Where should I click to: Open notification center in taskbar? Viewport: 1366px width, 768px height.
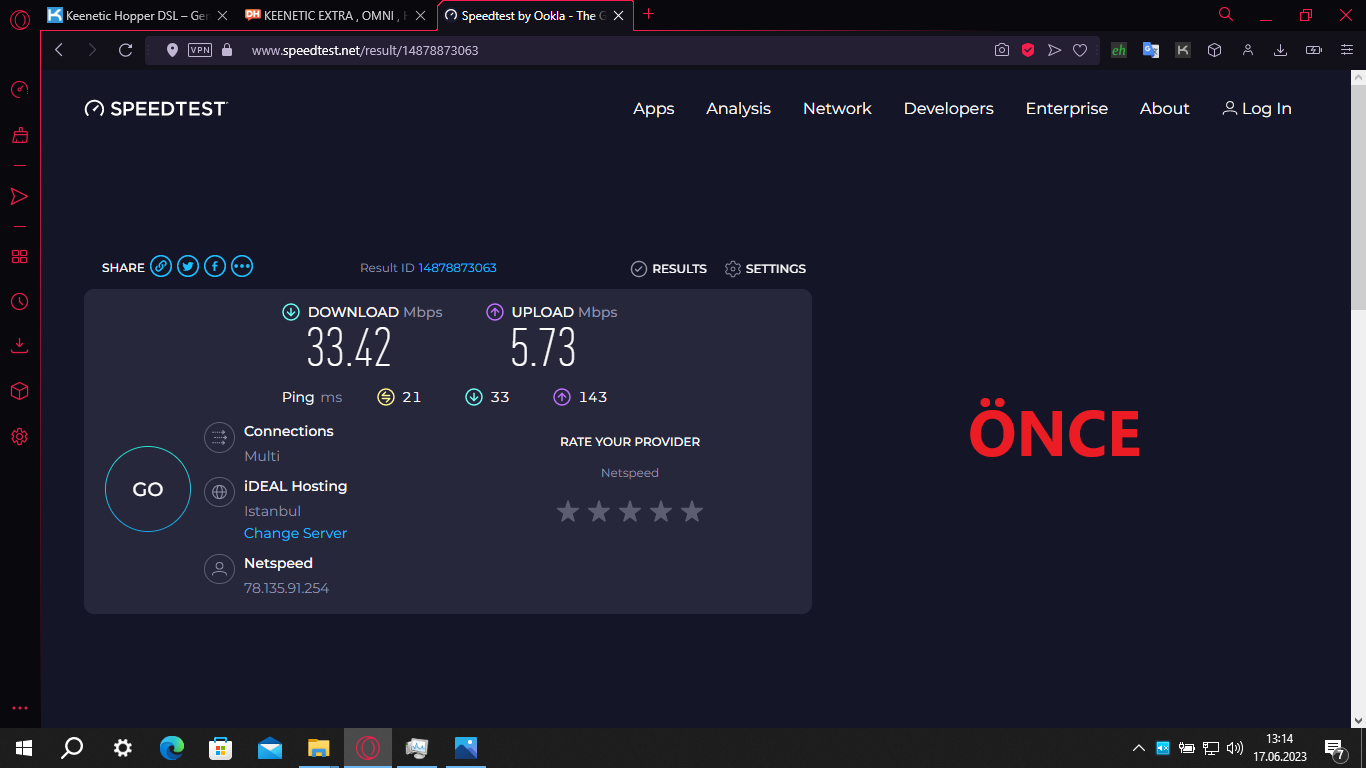[x=1334, y=748]
